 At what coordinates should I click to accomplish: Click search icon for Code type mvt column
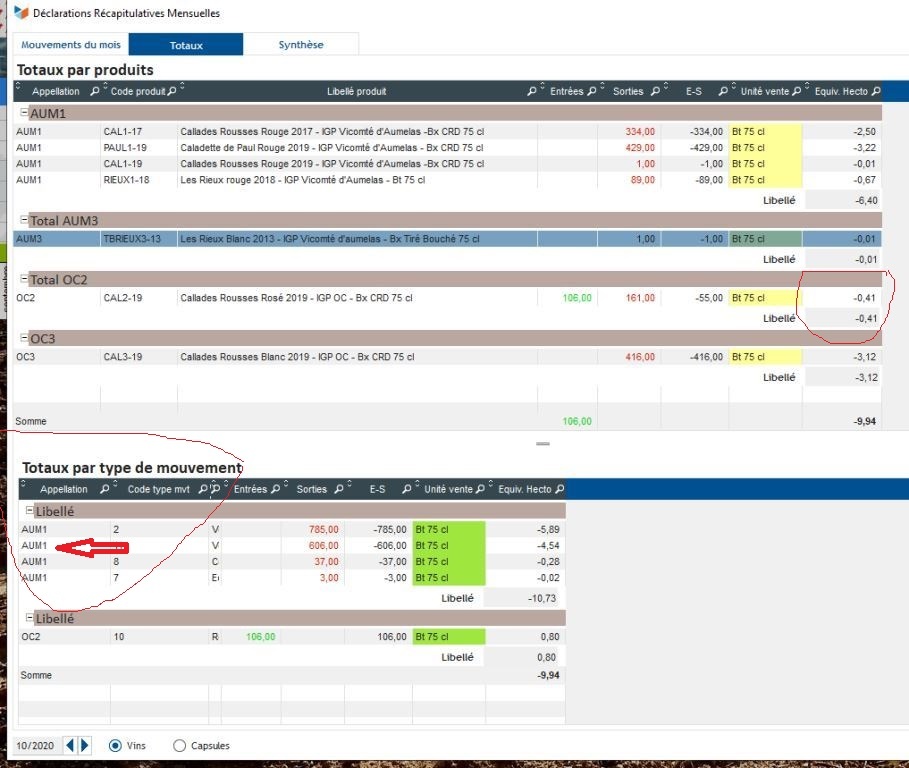click(203, 490)
